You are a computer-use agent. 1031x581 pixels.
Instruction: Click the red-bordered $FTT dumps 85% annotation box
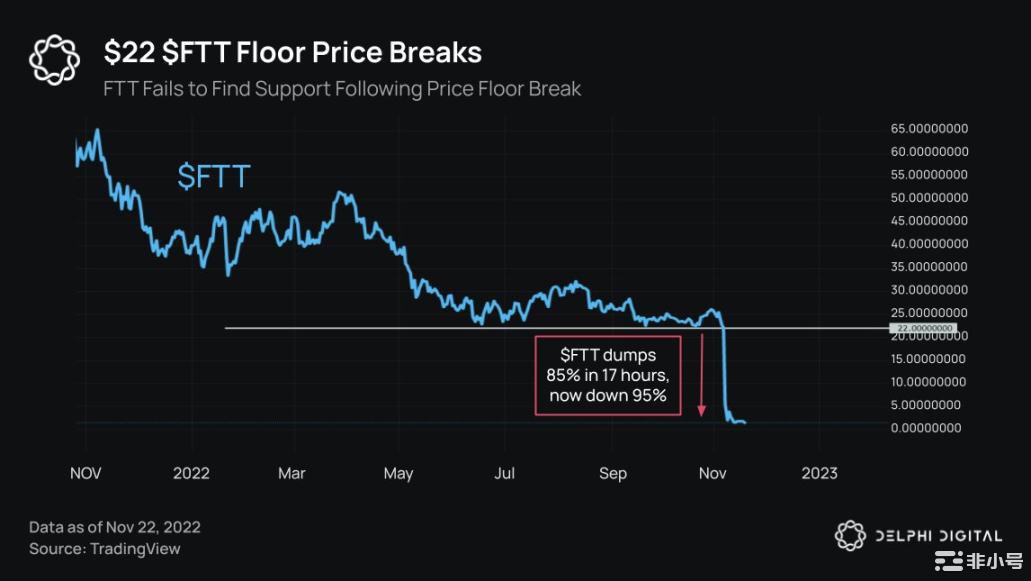click(608, 375)
